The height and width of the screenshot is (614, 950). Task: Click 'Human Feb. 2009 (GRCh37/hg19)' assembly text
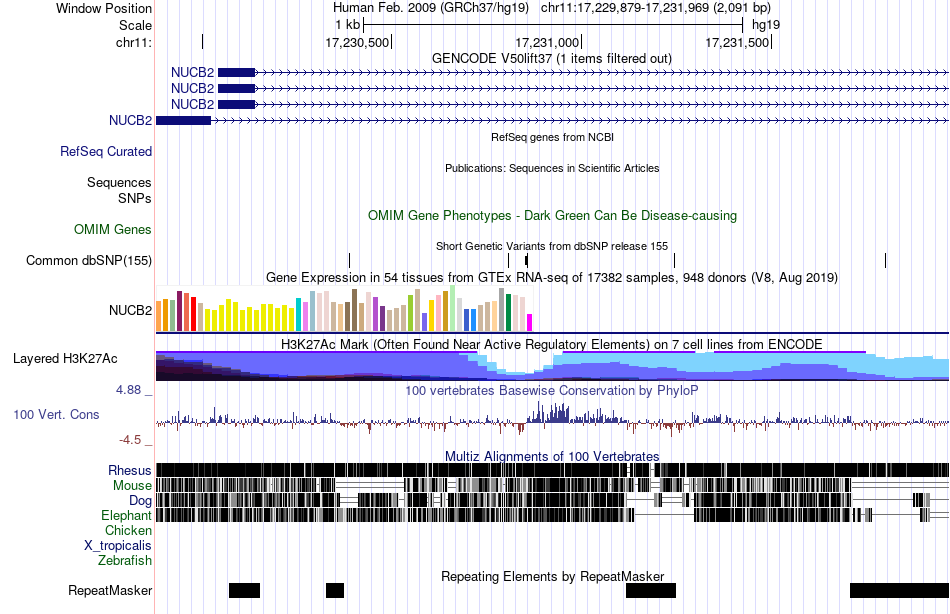coord(431,8)
